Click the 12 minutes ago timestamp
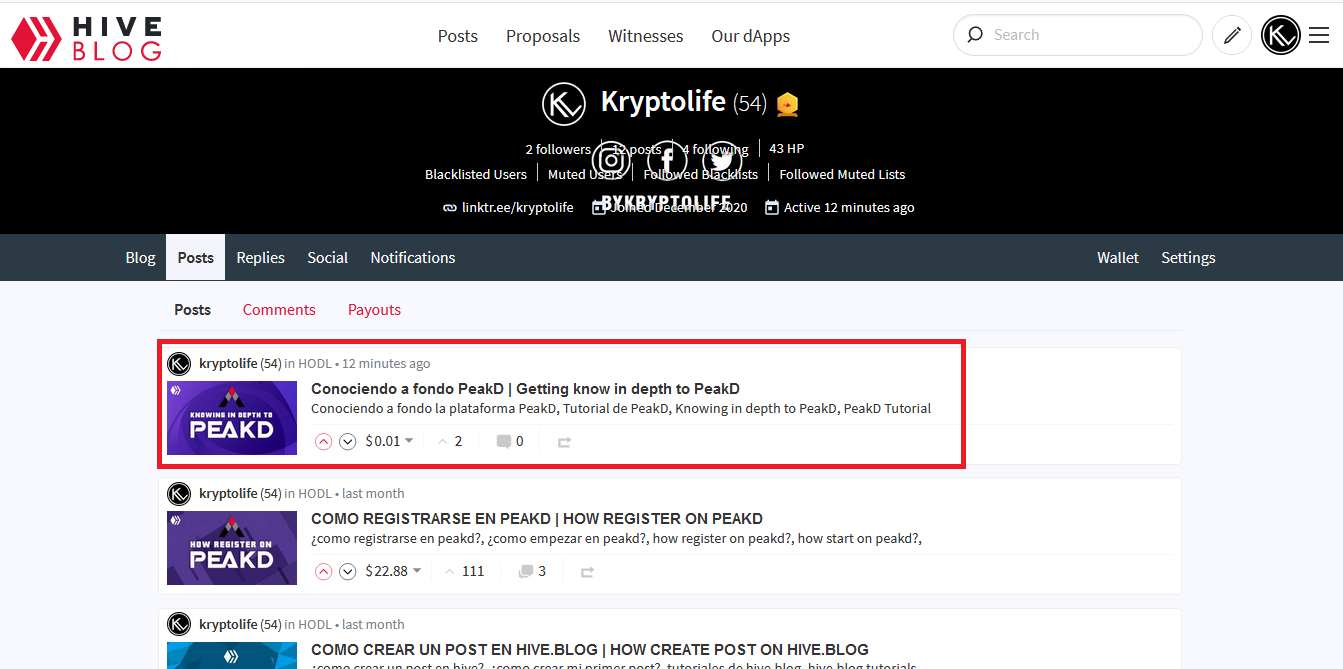 point(386,363)
